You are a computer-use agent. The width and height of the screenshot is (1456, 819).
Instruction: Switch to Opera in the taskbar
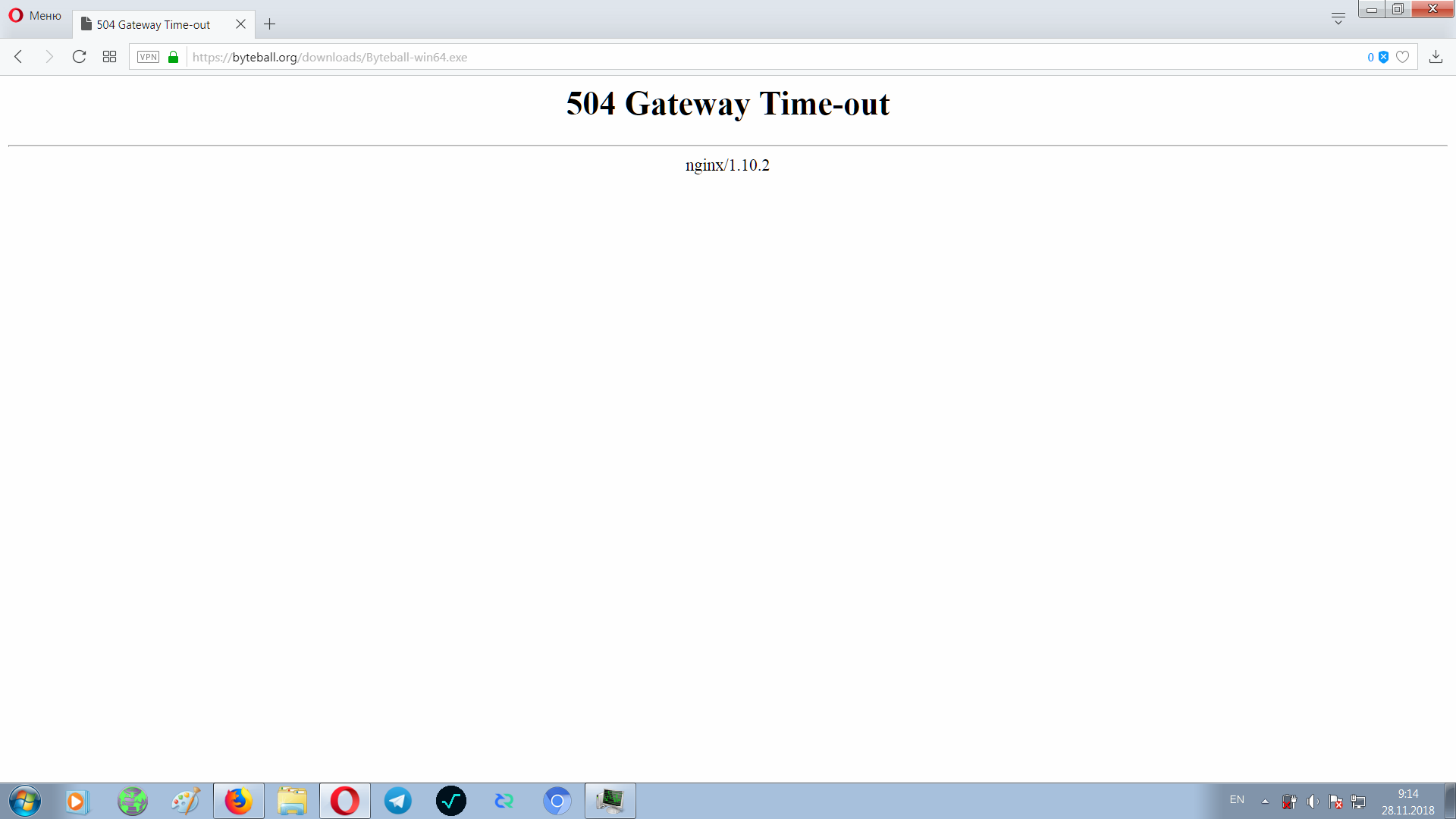(345, 801)
